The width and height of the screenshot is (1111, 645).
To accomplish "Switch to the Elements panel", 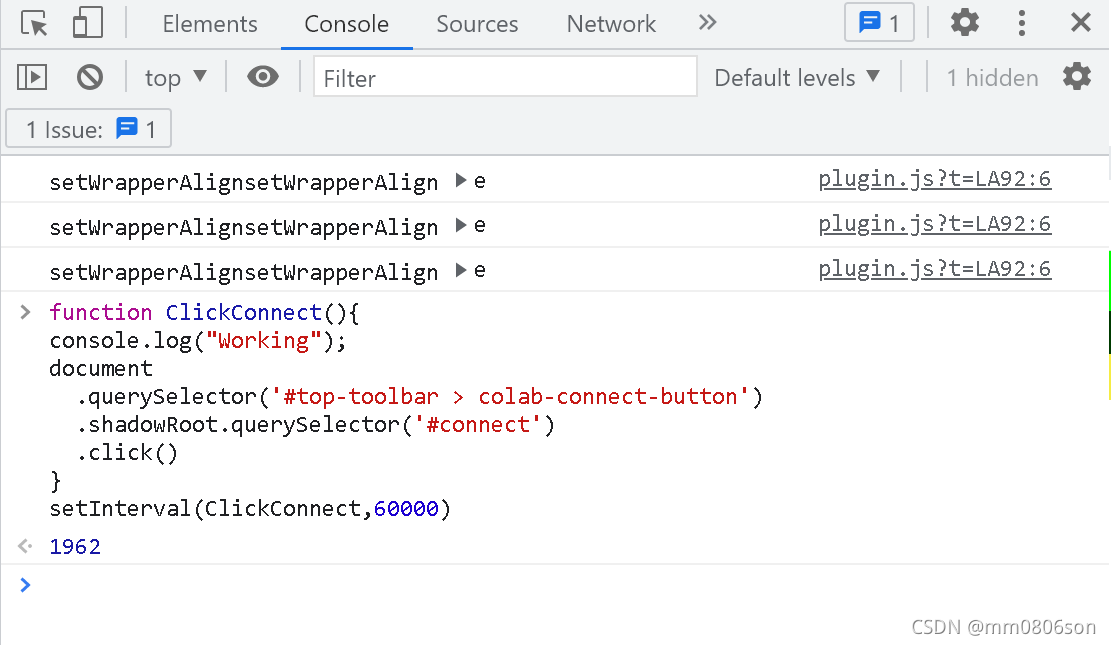I will click(210, 23).
